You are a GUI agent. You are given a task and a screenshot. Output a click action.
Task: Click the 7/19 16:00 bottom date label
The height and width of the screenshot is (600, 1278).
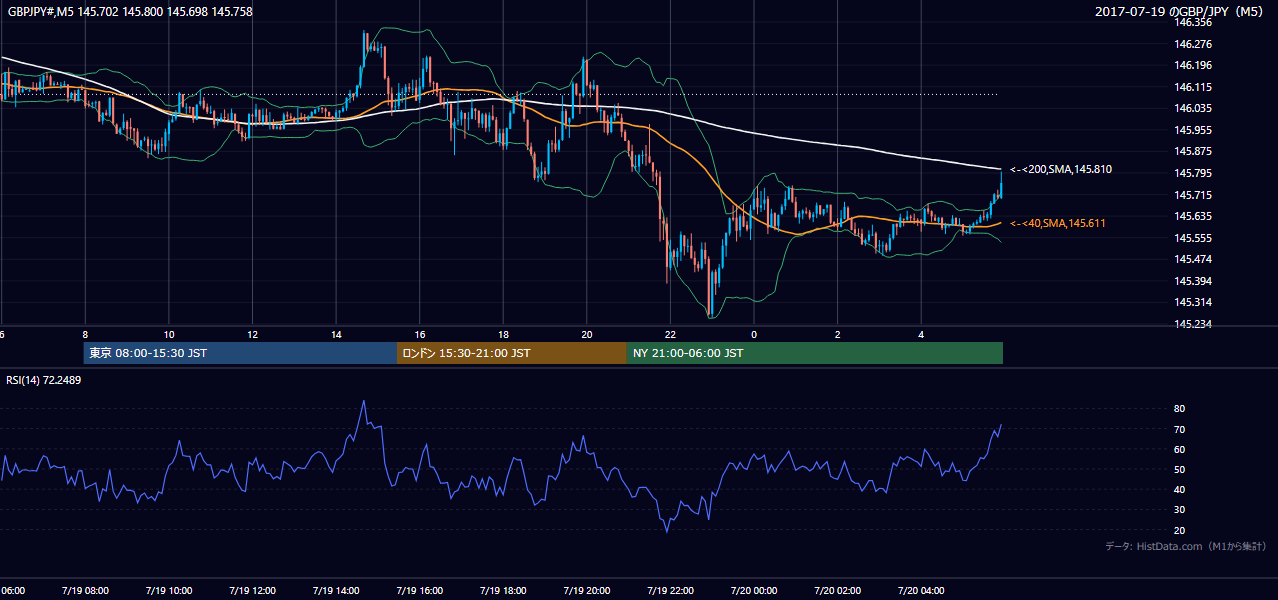click(x=420, y=591)
